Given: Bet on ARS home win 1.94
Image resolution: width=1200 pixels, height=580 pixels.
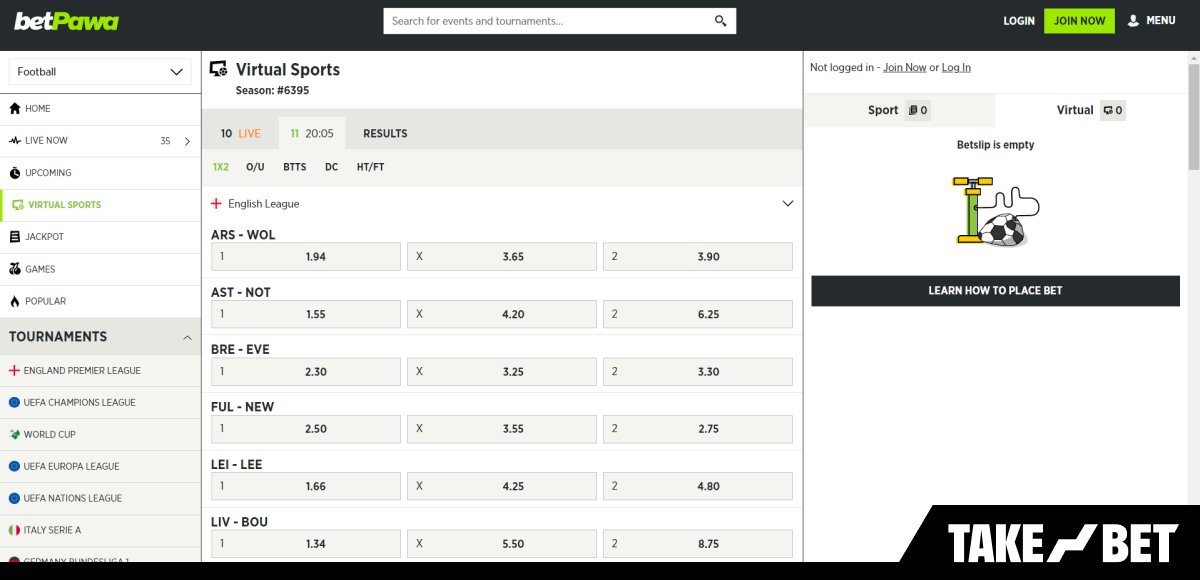Looking at the screenshot, I should [x=306, y=257].
